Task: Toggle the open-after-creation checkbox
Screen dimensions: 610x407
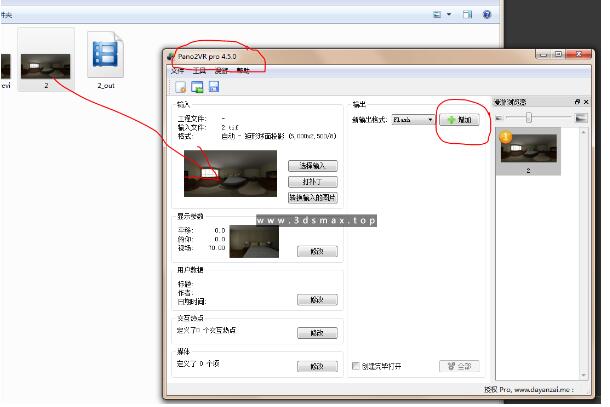Action: click(357, 366)
